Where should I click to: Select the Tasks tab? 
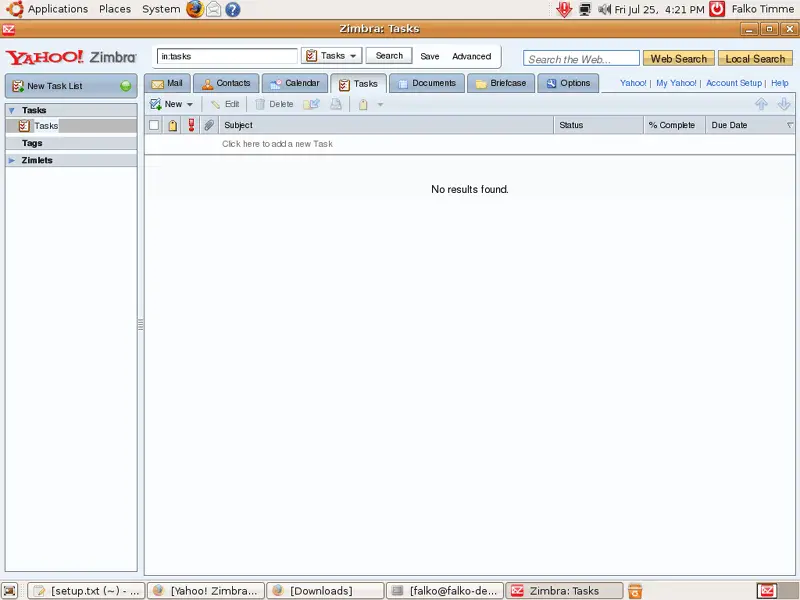[359, 84]
